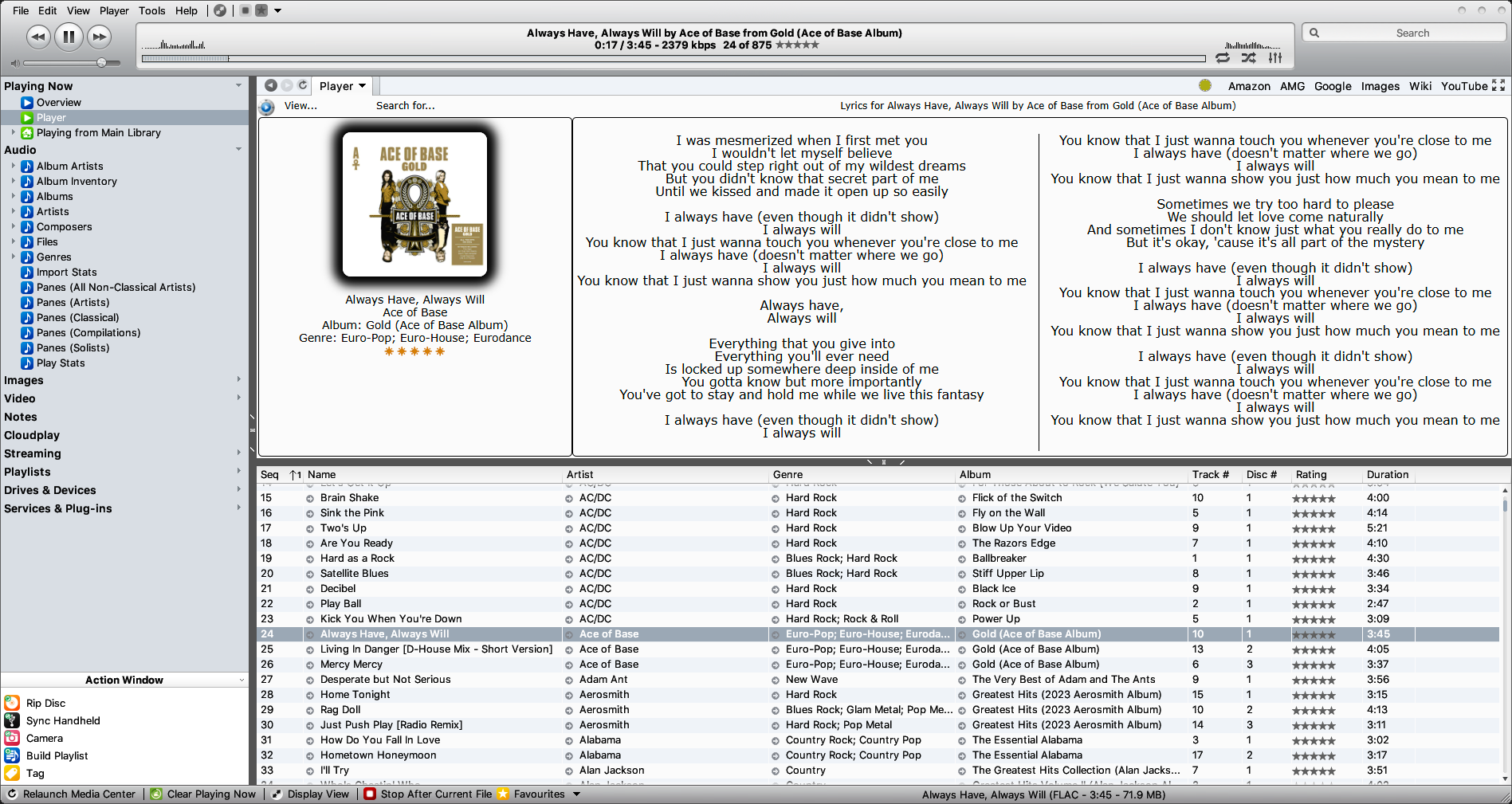Click the Sync Handheld action
Screen dimensions: 1512x804
click(63, 720)
